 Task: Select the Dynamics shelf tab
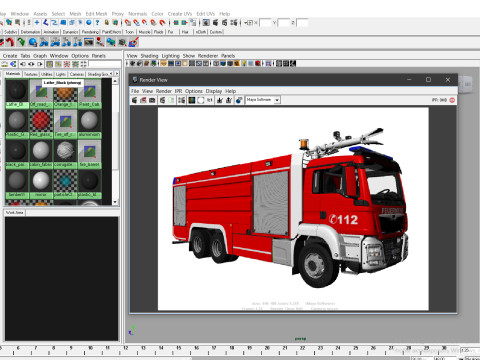coord(70,32)
